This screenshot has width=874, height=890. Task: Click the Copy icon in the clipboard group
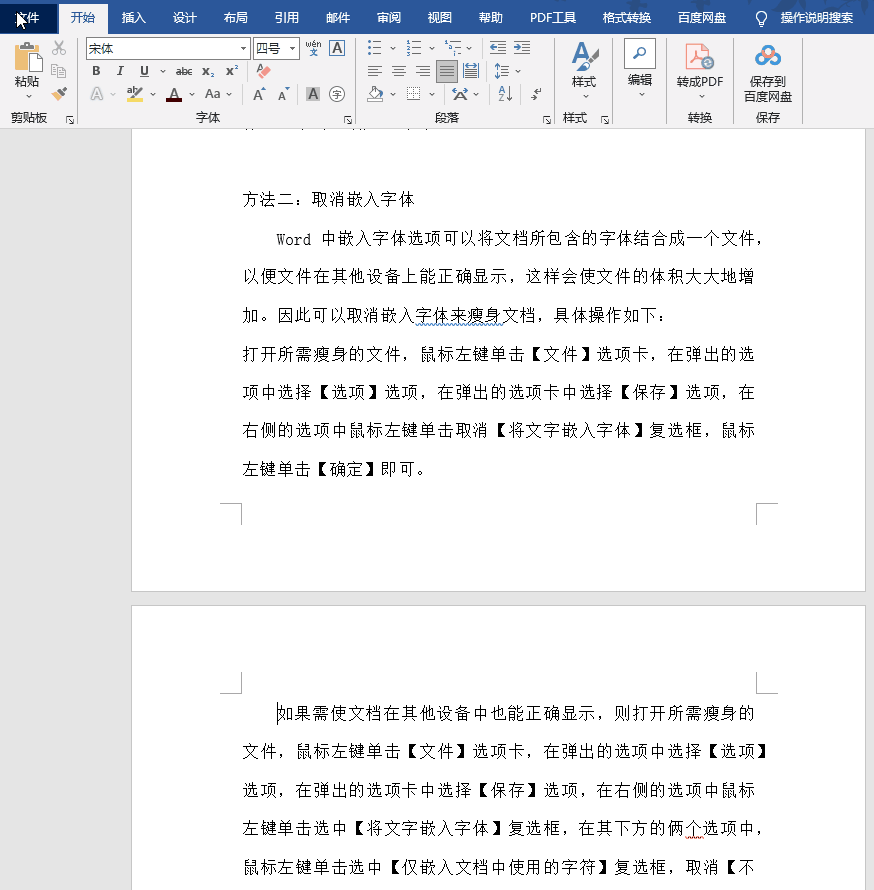pos(59,71)
